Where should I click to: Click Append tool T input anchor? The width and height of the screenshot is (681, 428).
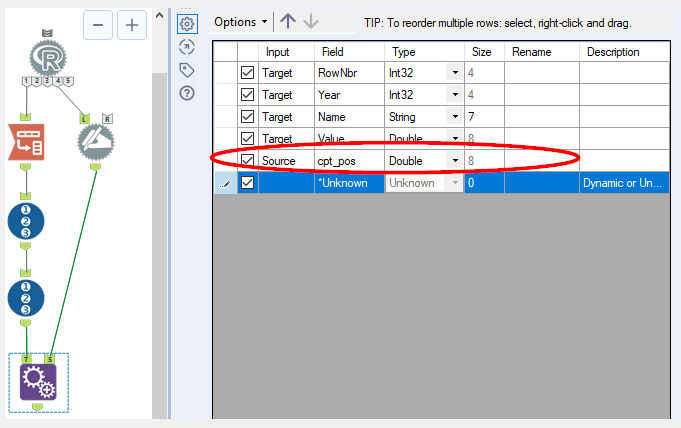click(26, 358)
